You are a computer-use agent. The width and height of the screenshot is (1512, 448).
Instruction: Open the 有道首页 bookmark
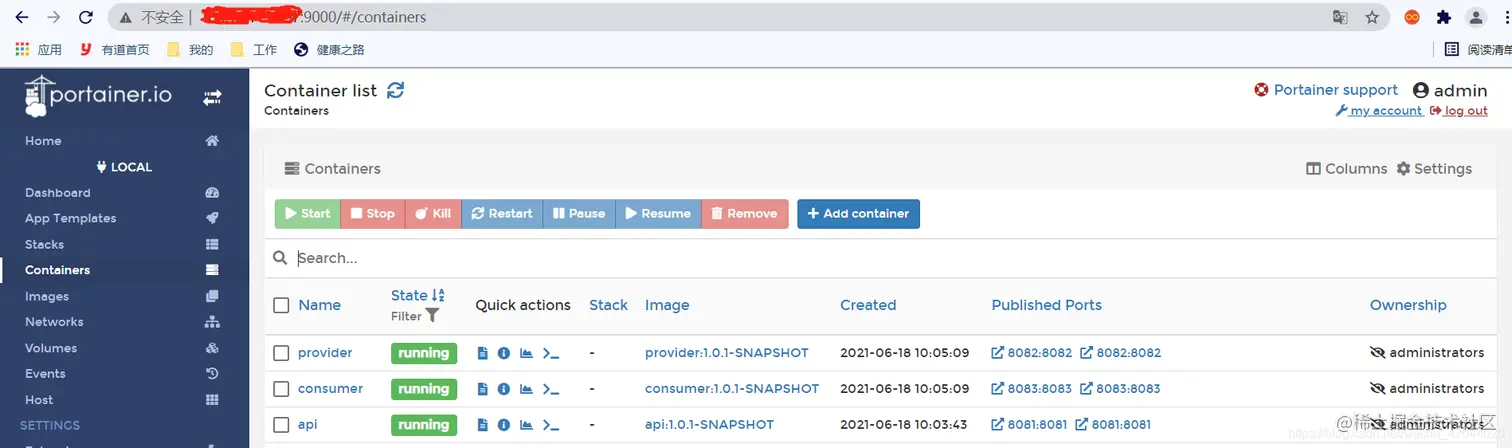115,49
